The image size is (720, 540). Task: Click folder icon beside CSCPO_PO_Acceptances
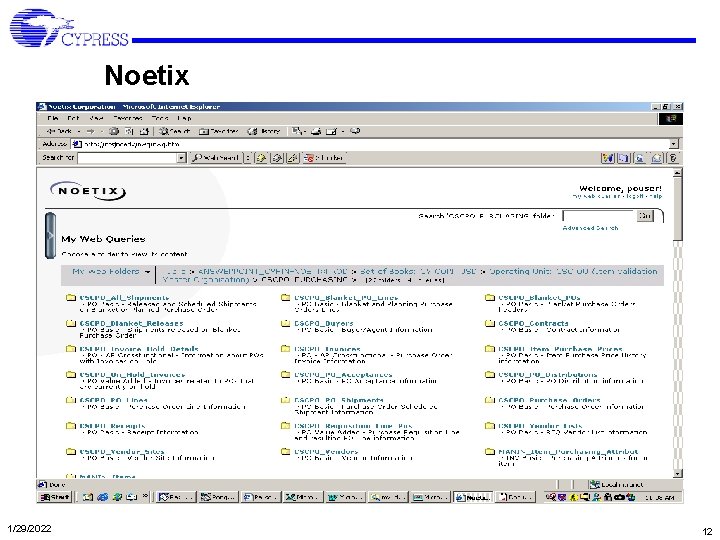pos(286,375)
